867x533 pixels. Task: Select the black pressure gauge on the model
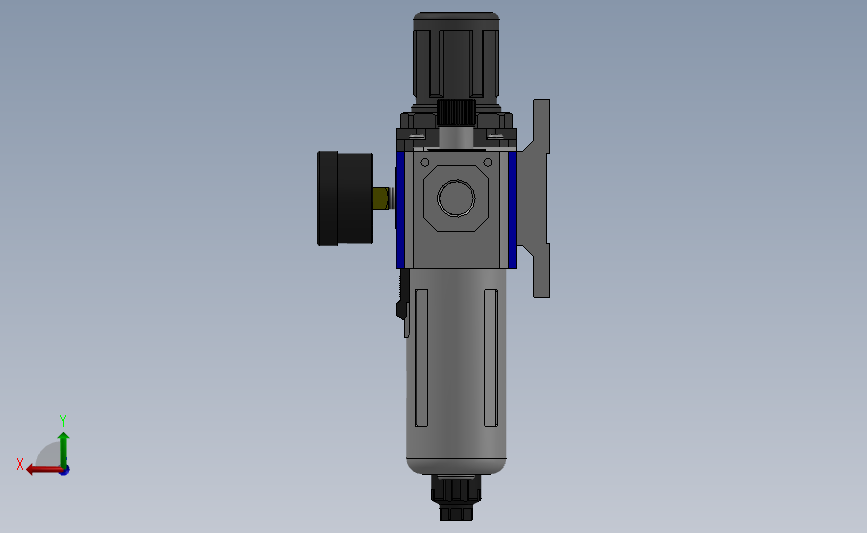pos(344,198)
